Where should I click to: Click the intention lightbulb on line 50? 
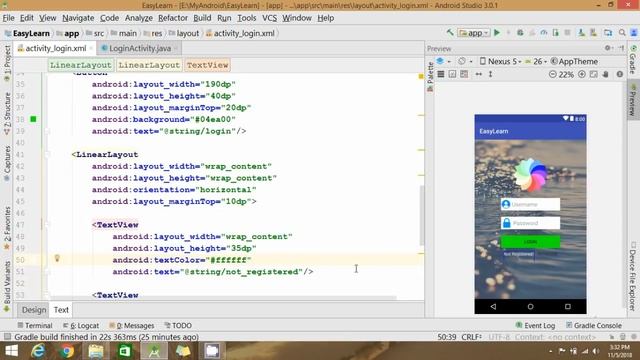(57, 258)
